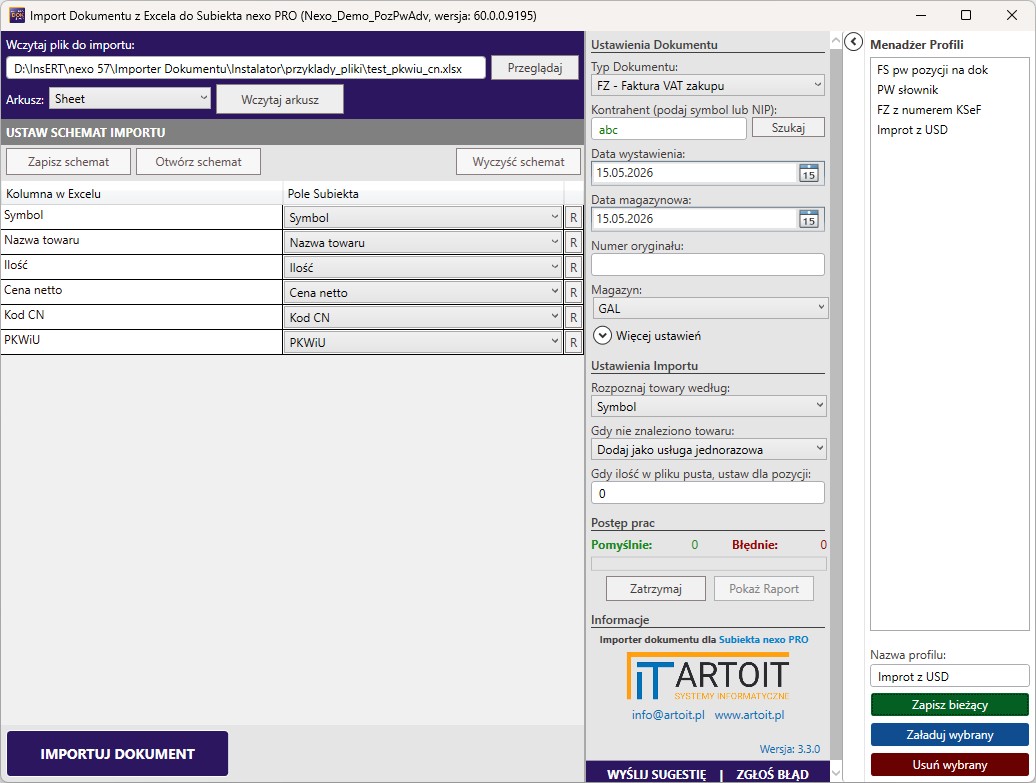The height and width of the screenshot is (783, 1036).
Task: Click the R button in Nazwa towaru row
Action: point(573,242)
